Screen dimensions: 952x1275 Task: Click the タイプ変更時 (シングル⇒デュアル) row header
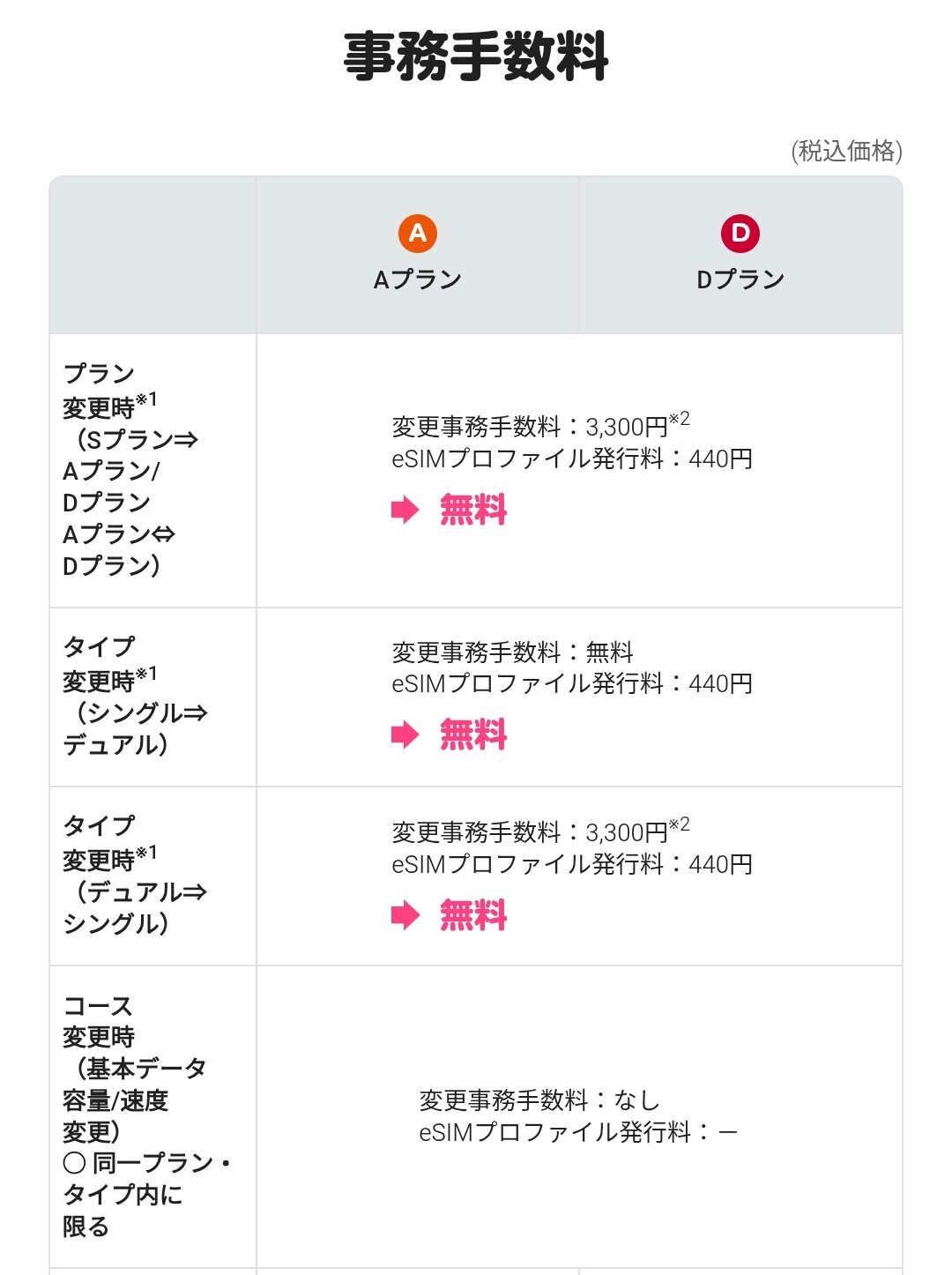[x=134, y=696]
